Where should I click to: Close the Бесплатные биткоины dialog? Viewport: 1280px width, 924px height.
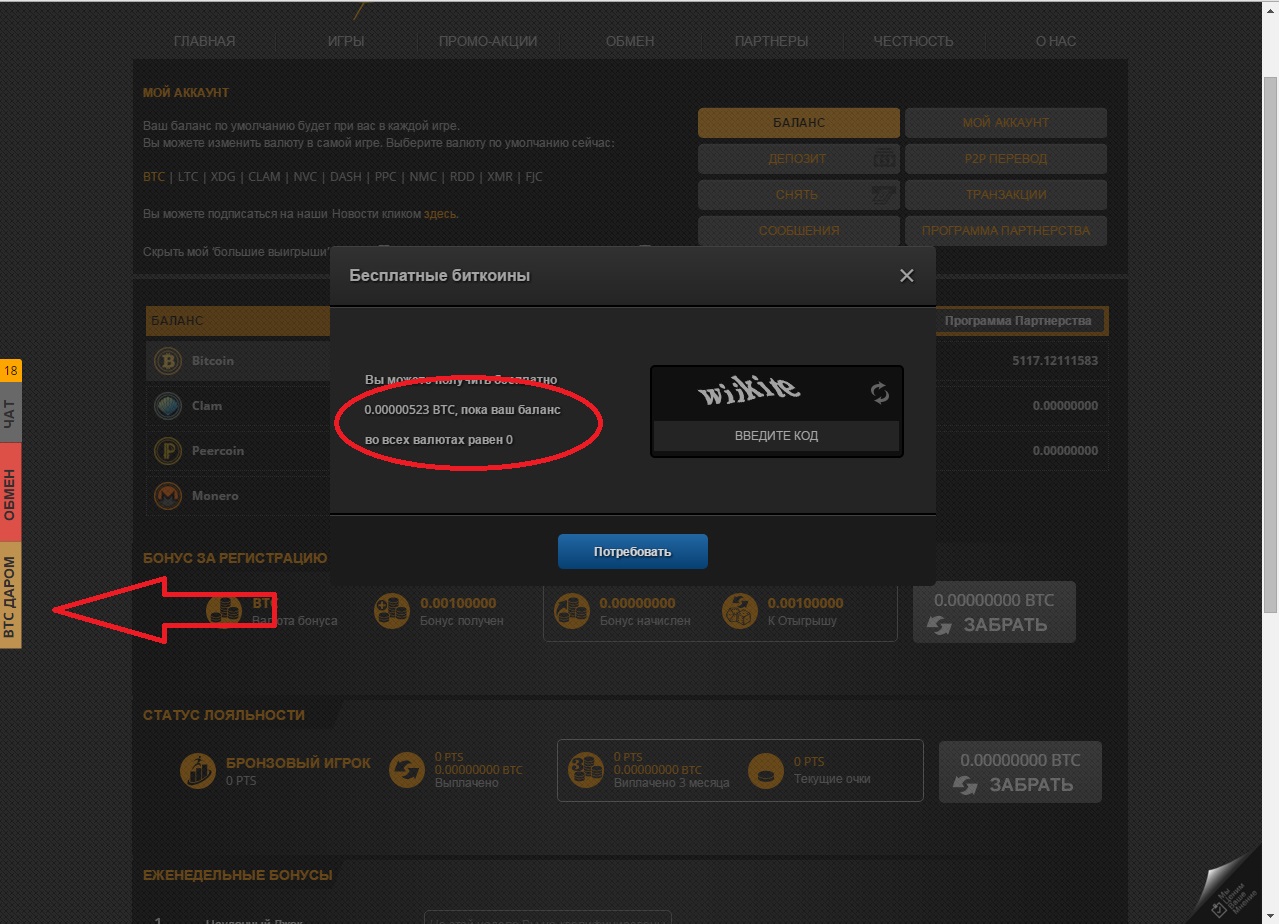click(906, 276)
